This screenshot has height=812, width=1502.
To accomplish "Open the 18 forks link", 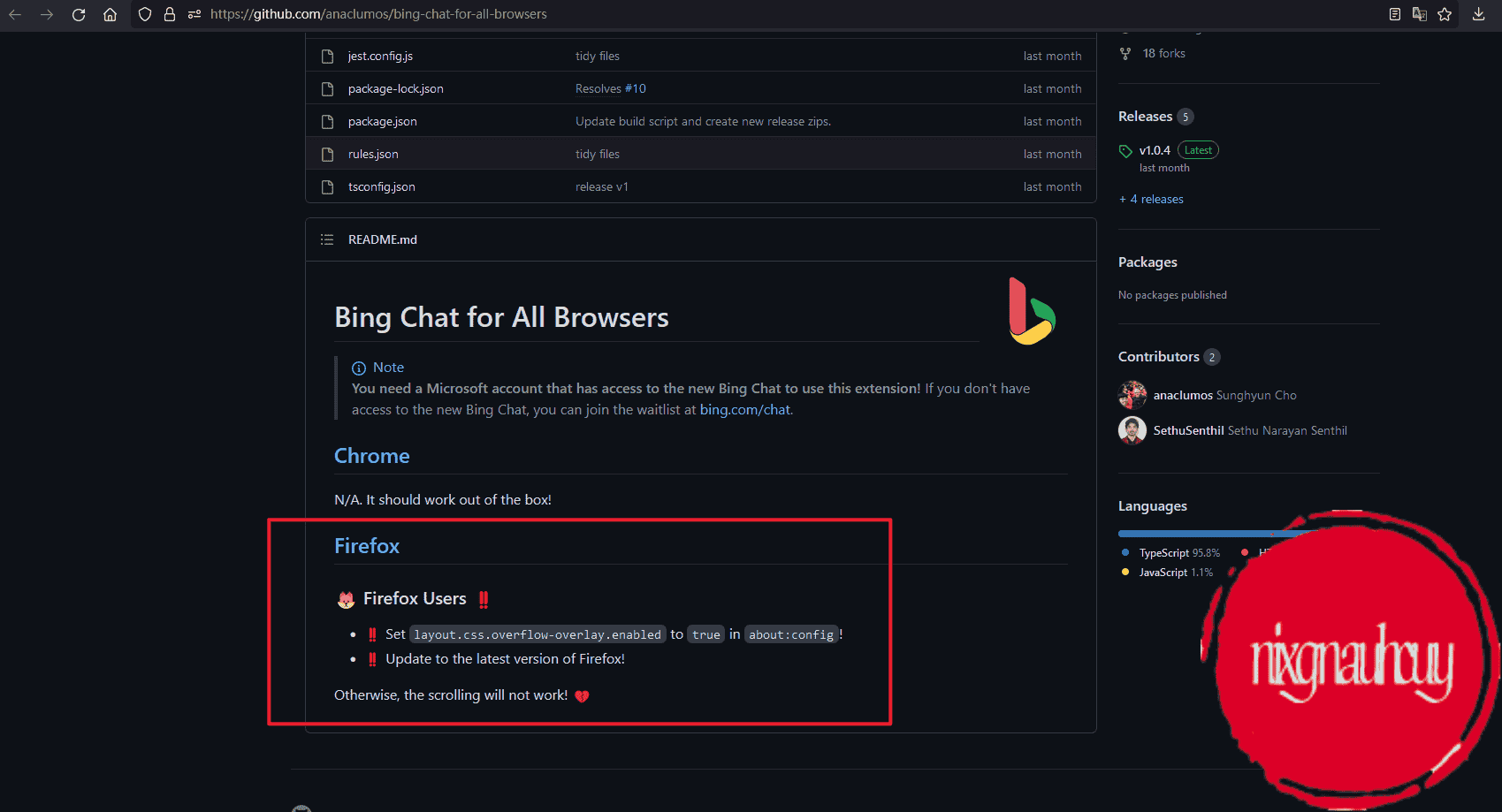I will tap(1164, 53).
